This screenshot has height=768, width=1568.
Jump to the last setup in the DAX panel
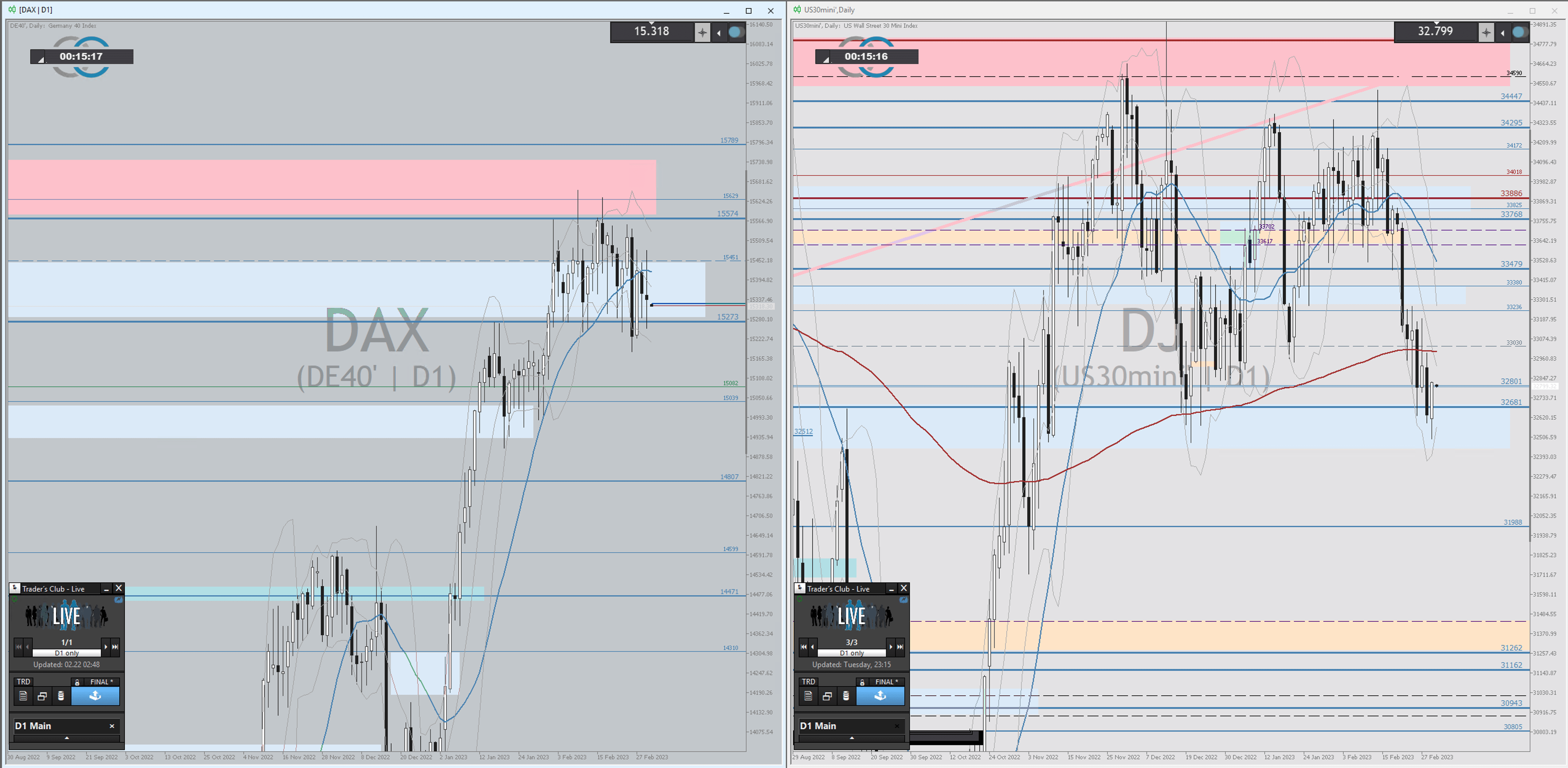pyautogui.click(x=115, y=646)
